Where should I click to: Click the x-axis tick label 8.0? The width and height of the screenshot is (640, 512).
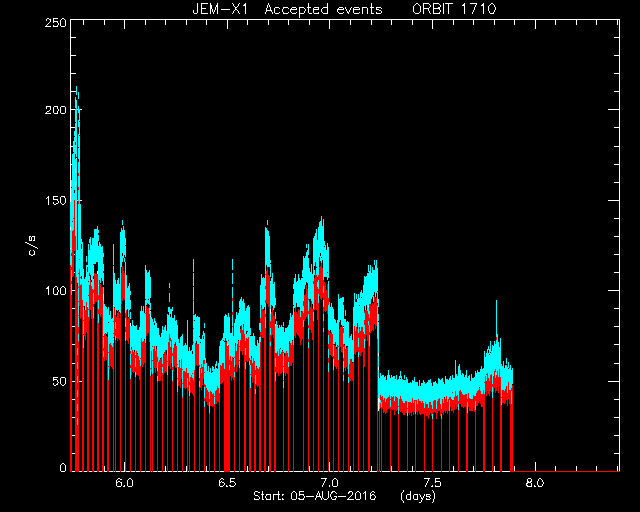(x=535, y=483)
